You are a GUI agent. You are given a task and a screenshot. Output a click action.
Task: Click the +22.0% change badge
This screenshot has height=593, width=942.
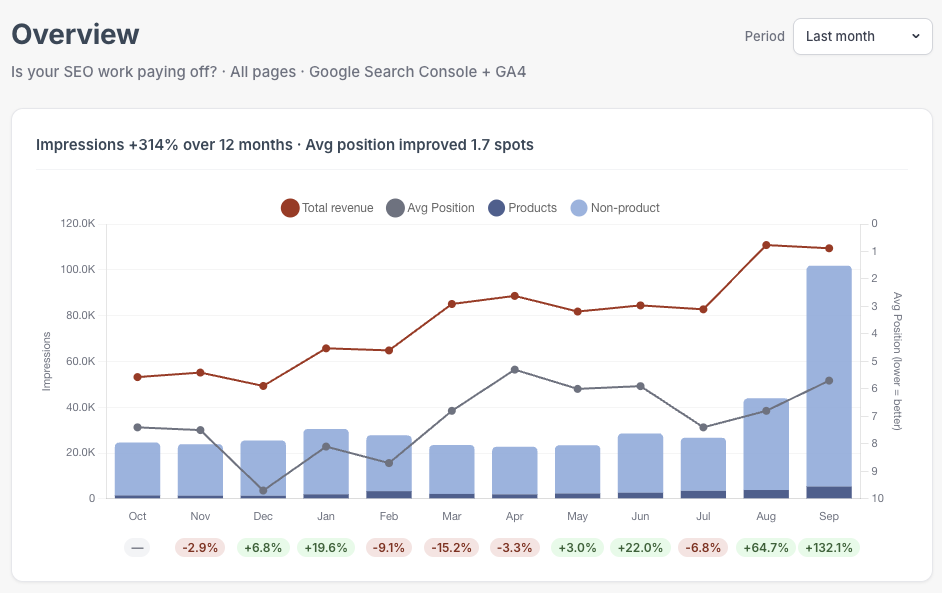[x=640, y=548]
